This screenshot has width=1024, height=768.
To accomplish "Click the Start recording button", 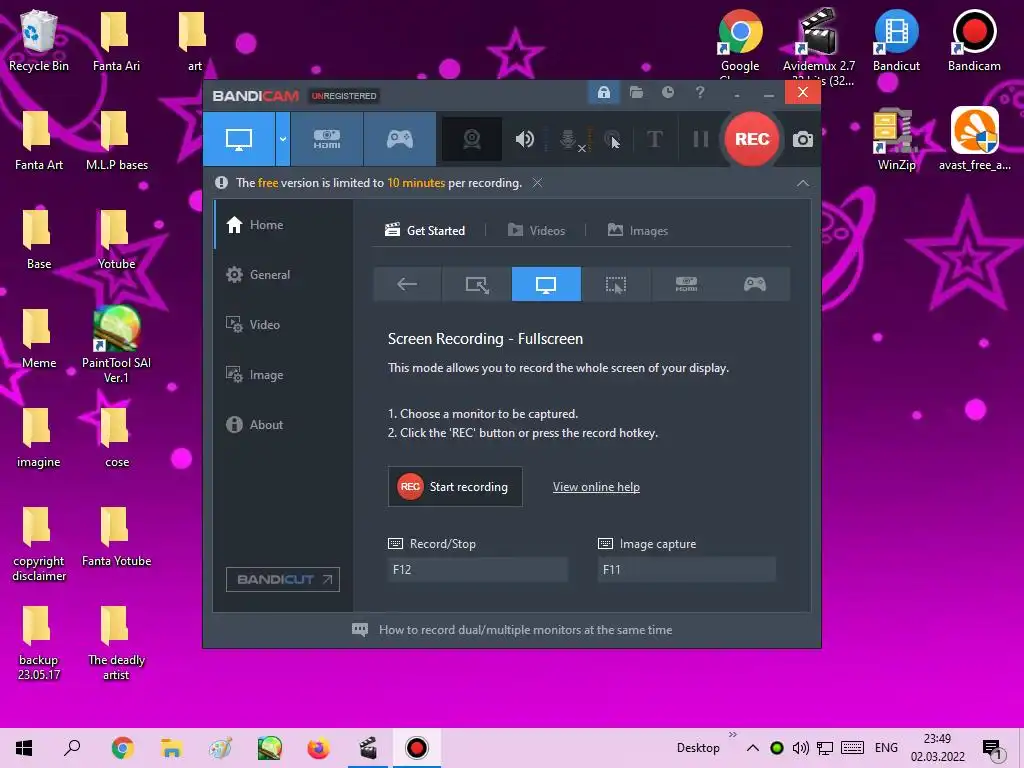I will coord(455,487).
